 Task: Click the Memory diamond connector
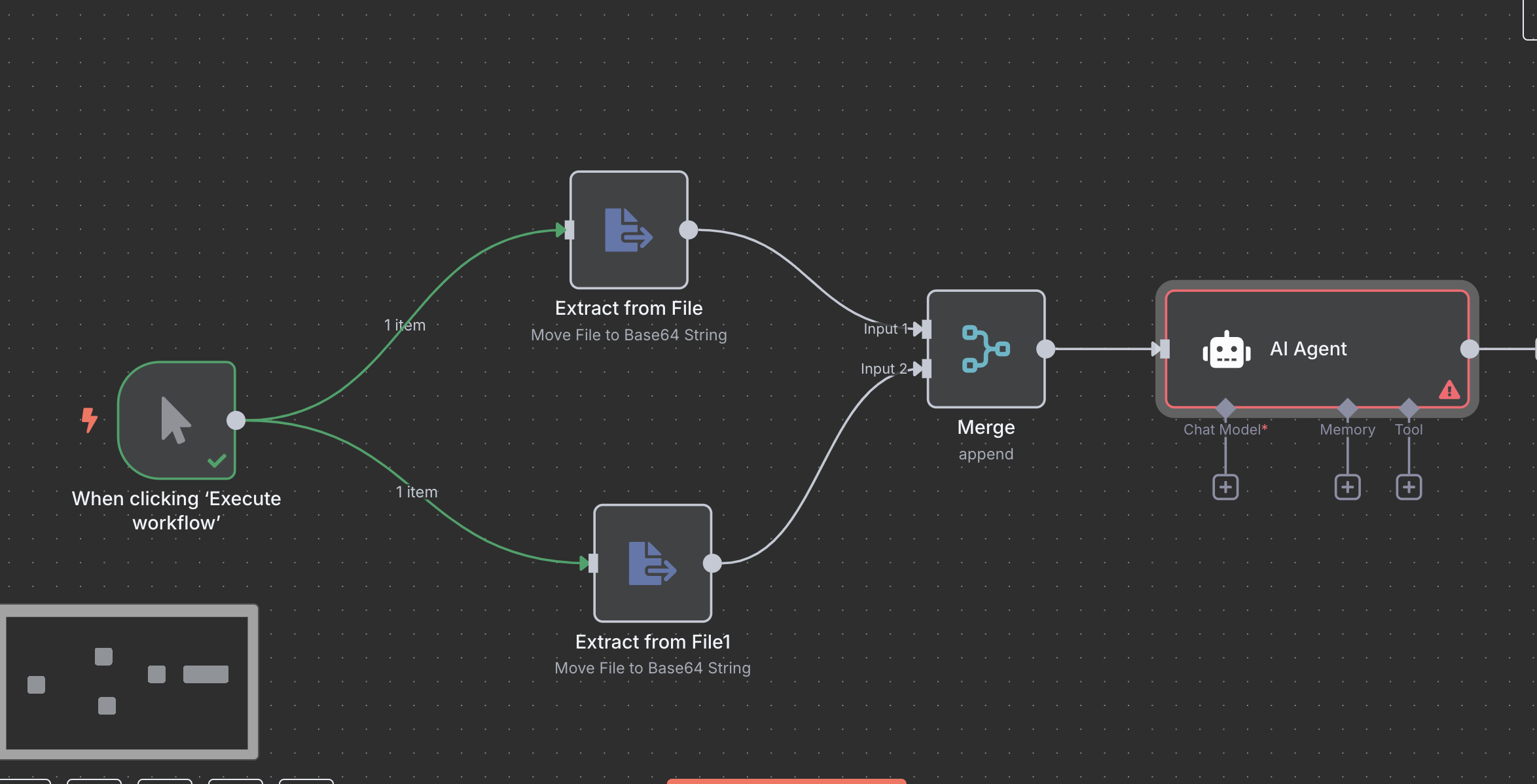(1347, 408)
